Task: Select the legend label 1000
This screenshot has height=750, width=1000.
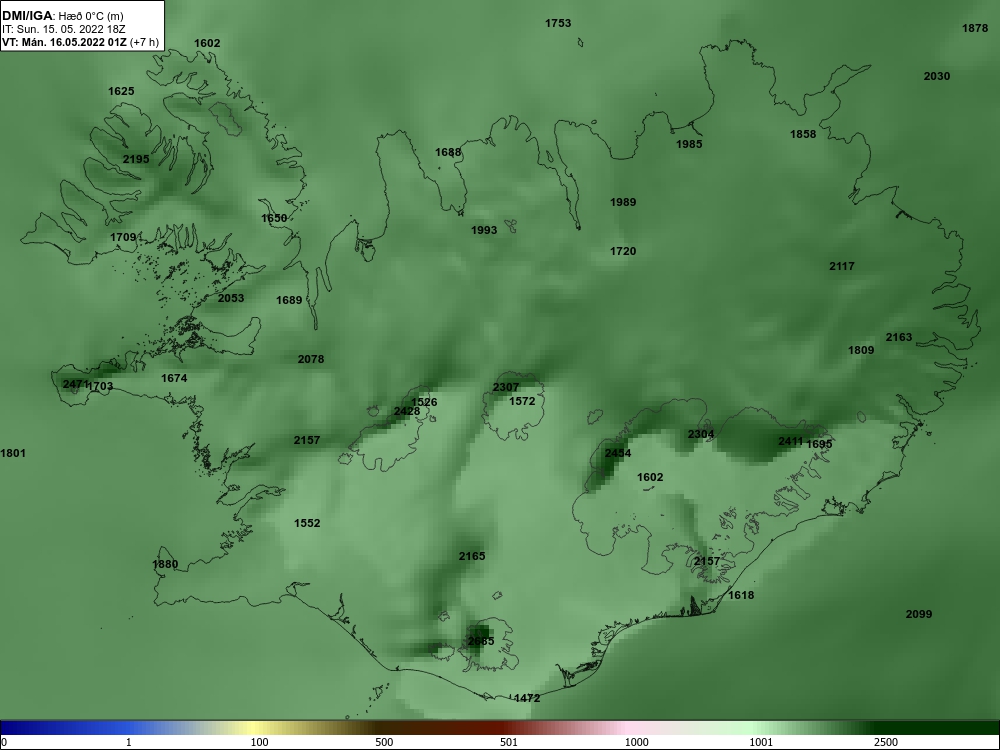Action: 636,742
